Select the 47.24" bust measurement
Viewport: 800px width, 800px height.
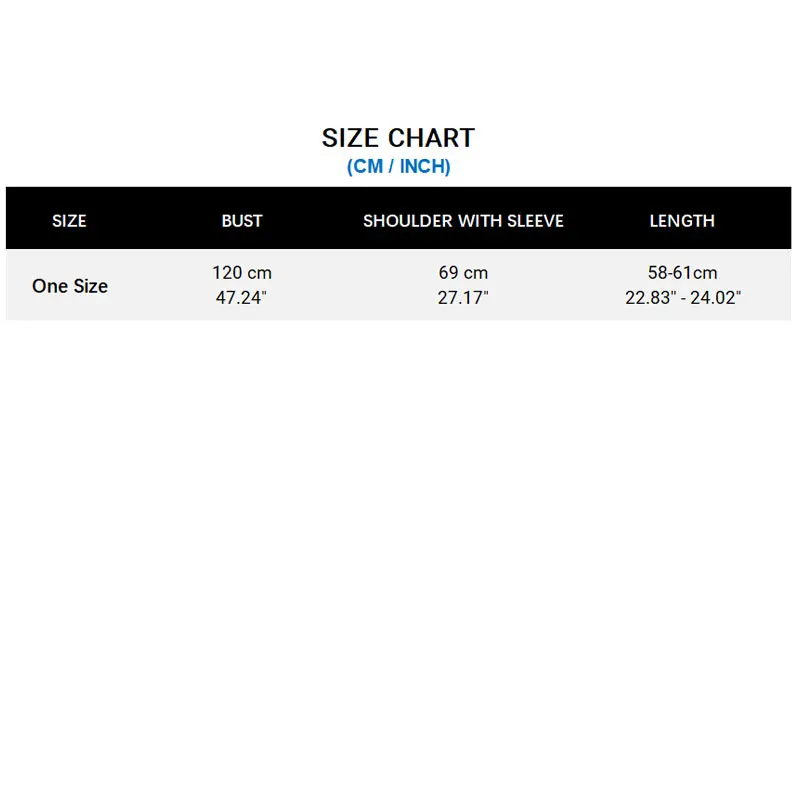point(242,298)
